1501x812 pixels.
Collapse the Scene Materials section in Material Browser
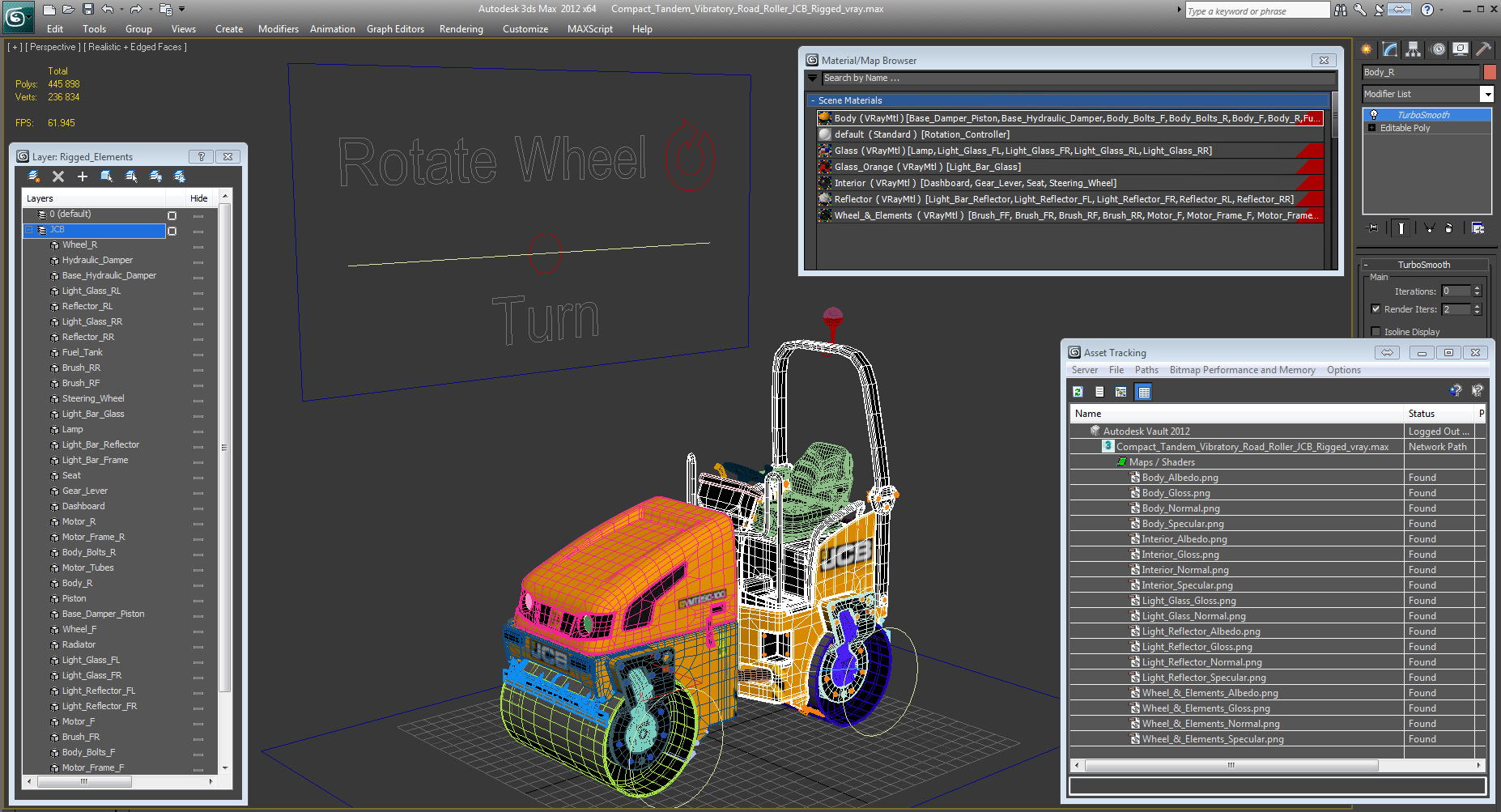click(x=813, y=100)
